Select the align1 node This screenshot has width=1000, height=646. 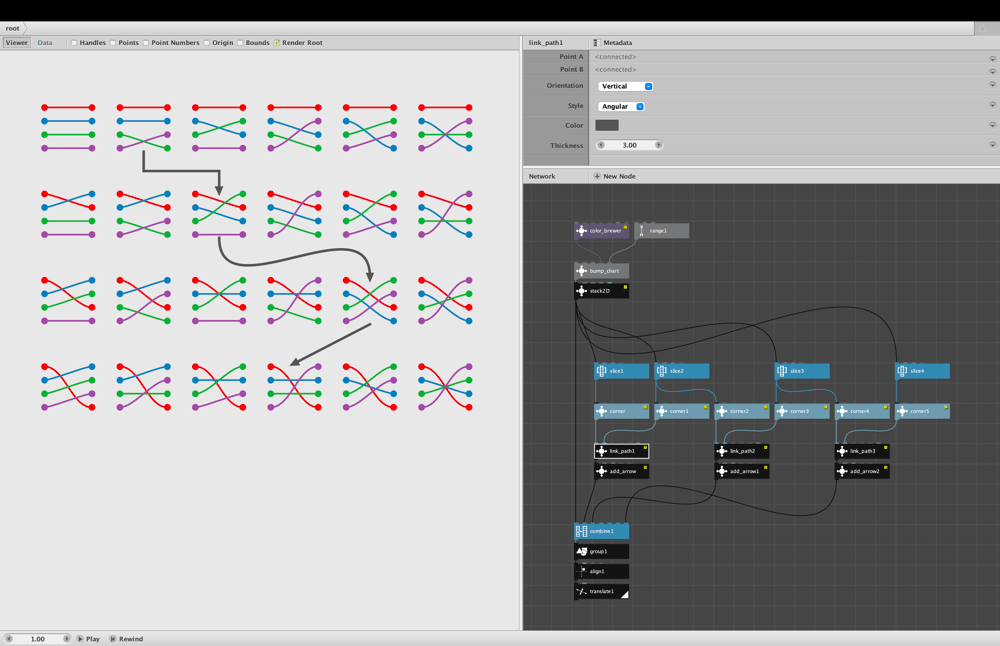pos(601,571)
